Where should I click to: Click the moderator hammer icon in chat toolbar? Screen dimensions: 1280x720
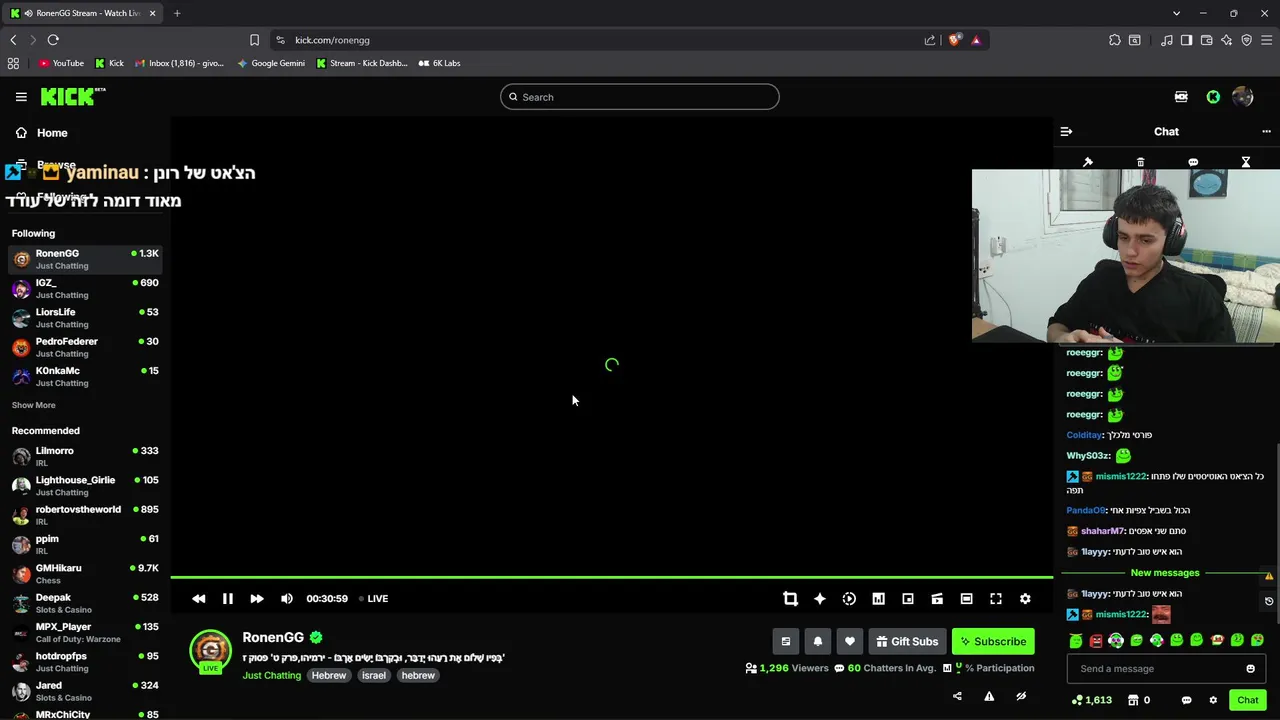1088,162
